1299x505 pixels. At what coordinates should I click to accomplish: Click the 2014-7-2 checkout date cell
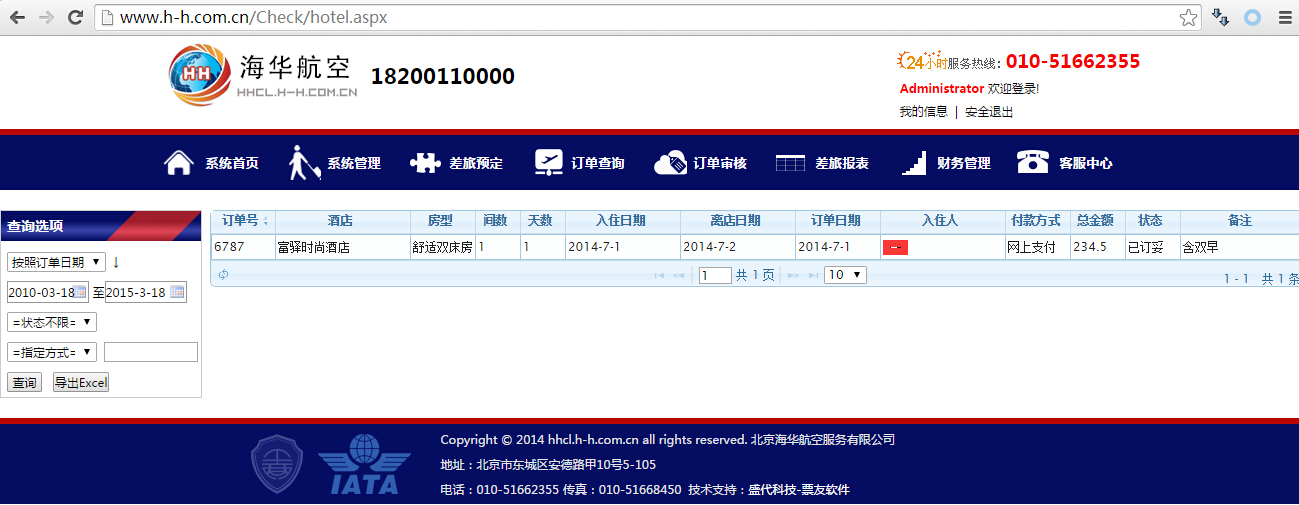pyautogui.click(x=738, y=247)
